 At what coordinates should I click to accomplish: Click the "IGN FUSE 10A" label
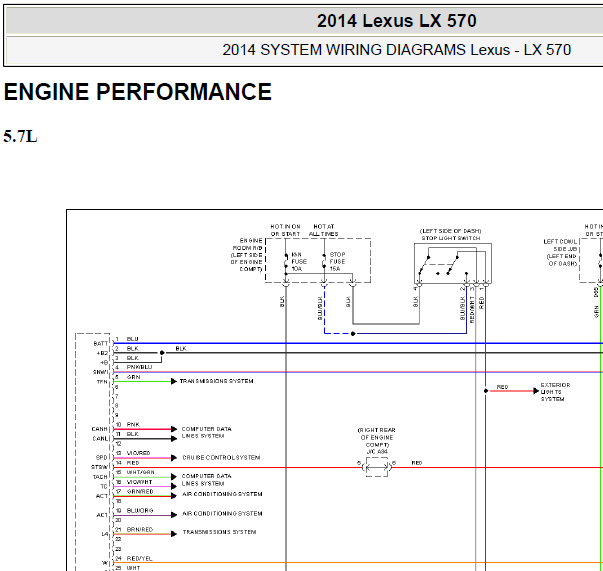click(299, 261)
